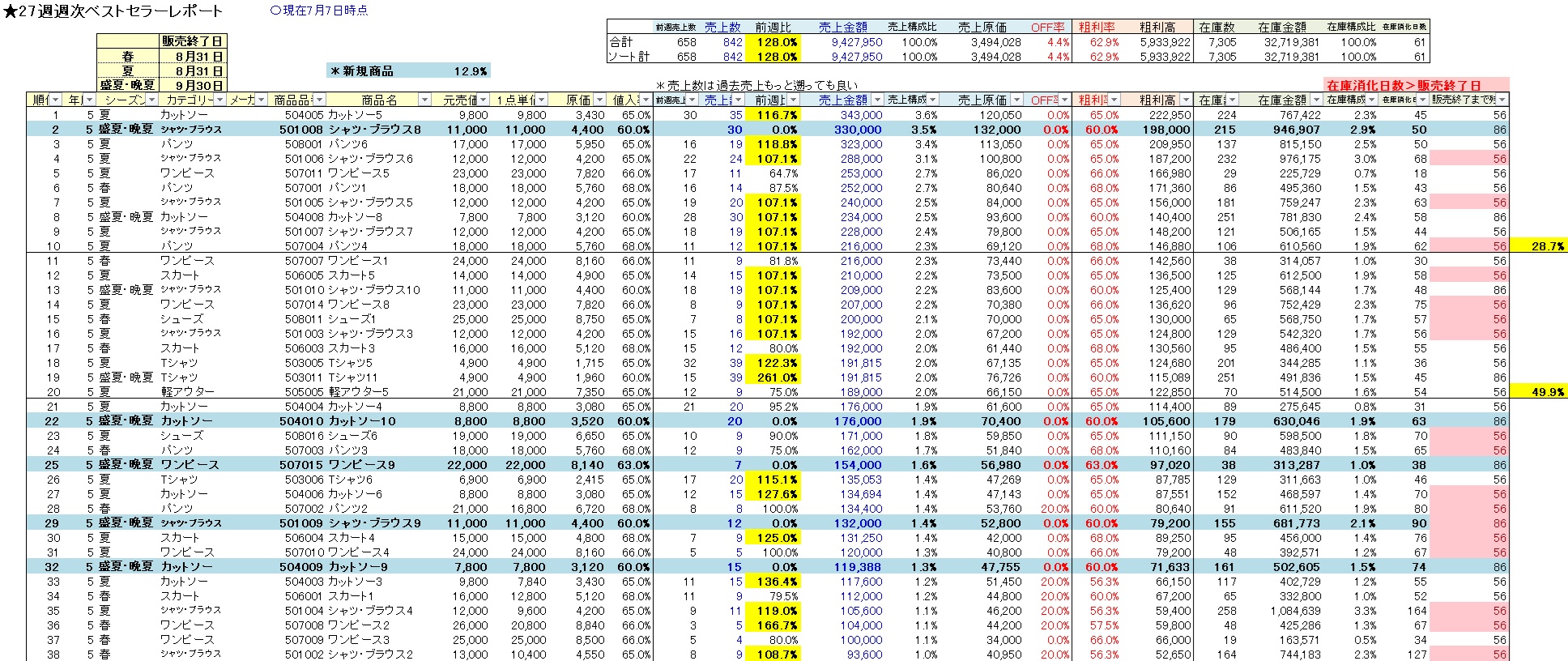Click the 粗利高 column filter arrow

tap(1185, 100)
